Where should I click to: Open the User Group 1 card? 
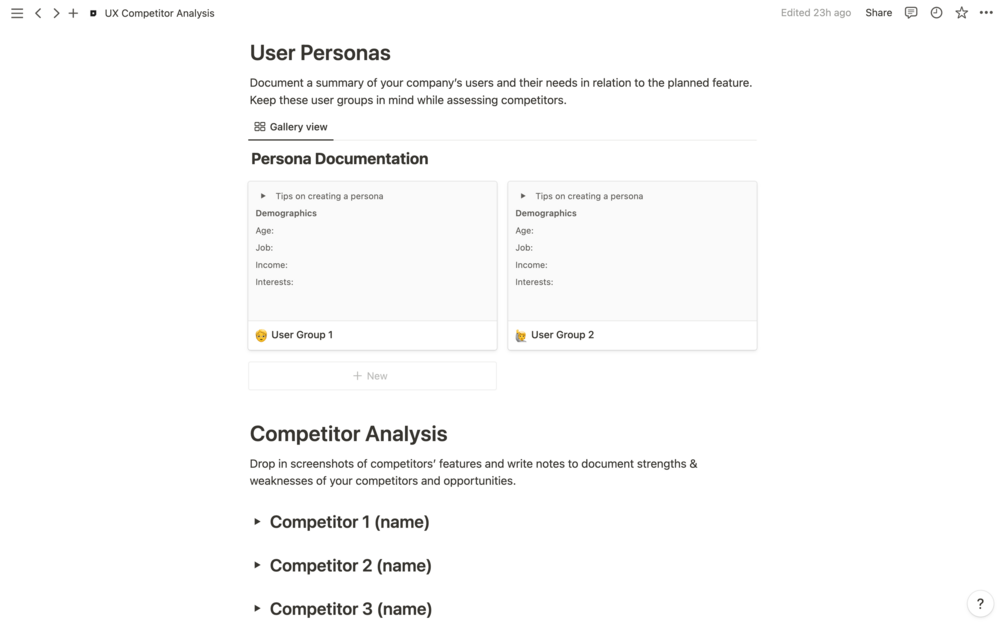click(x=302, y=335)
